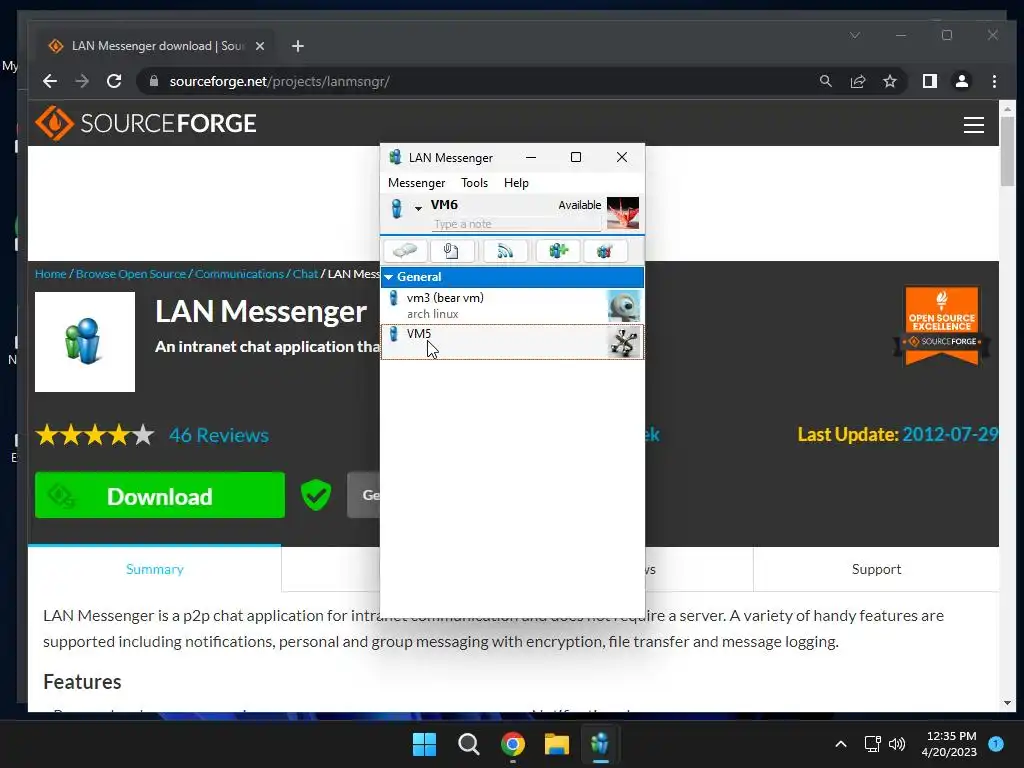Click the page vertical scrollbar thumb
The height and width of the screenshot is (768, 1024).
1007,151
